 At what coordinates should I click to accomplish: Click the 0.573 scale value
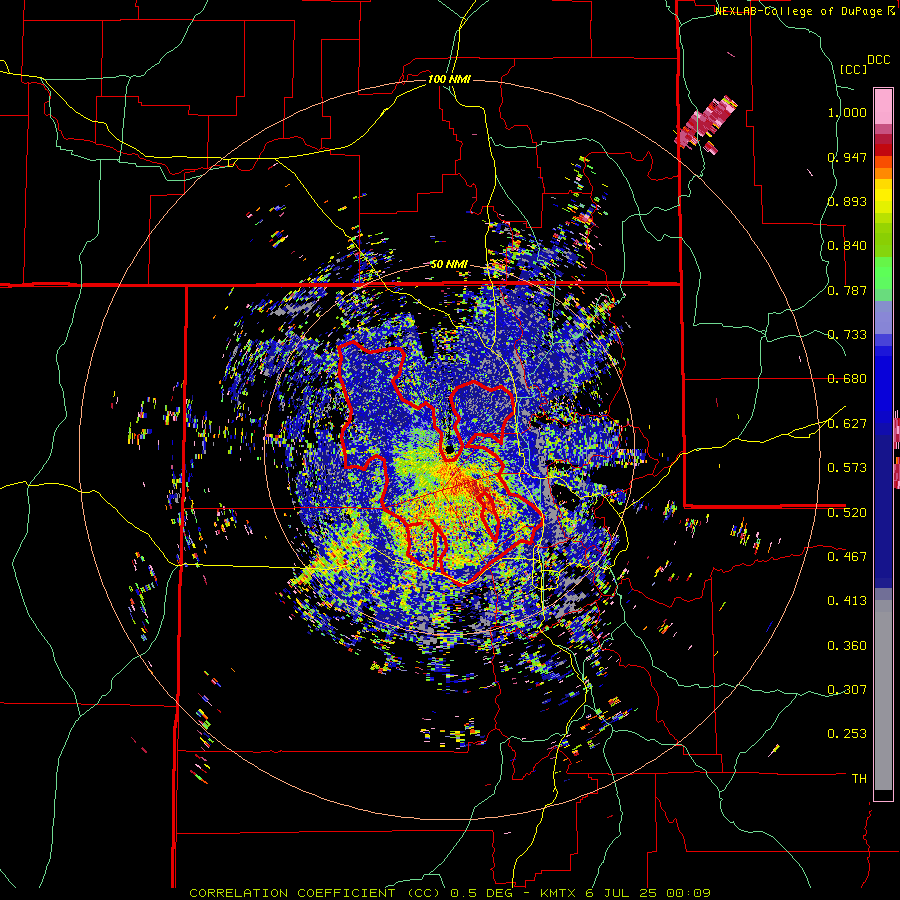coord(847,468)
